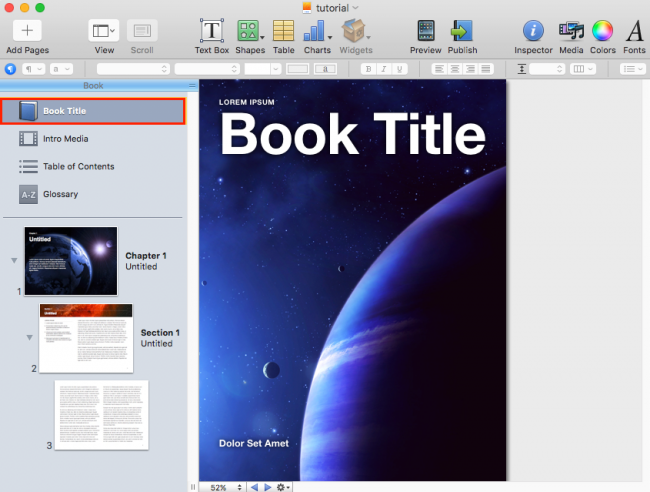Click the LOREM IPSUM subtitle text

[247, 102]
